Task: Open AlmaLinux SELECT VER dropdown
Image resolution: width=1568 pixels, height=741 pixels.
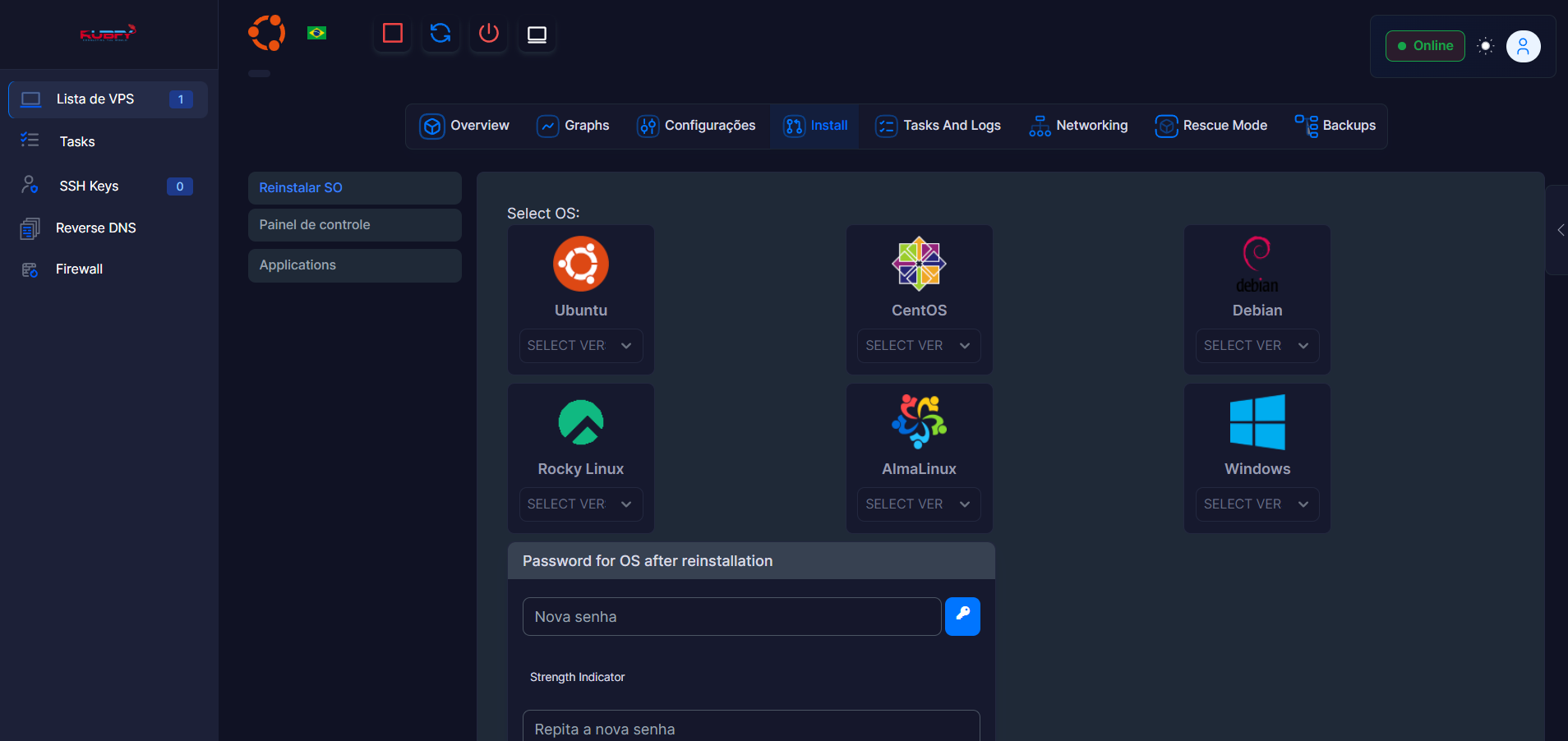Action: point(919,504)
